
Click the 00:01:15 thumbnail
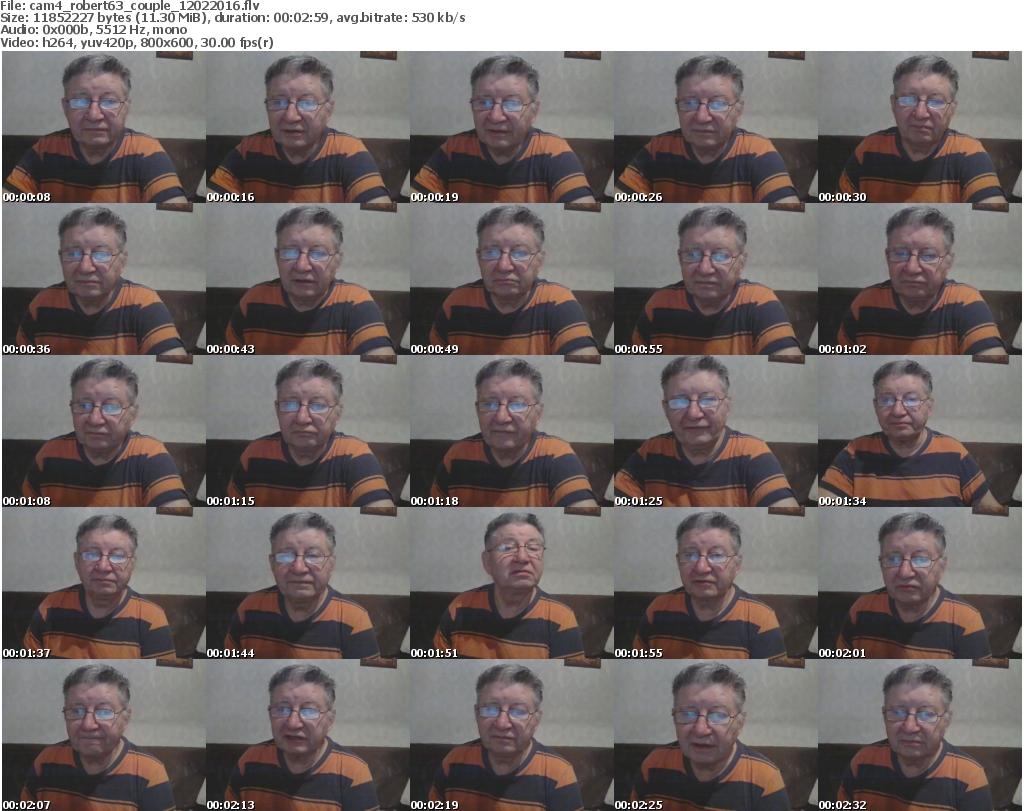(308, 432)
